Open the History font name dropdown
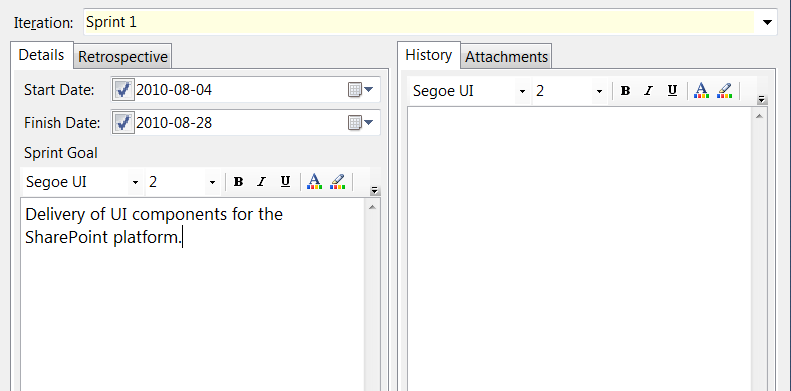This screenshot has width=791, height=391. tap(522, 91)
